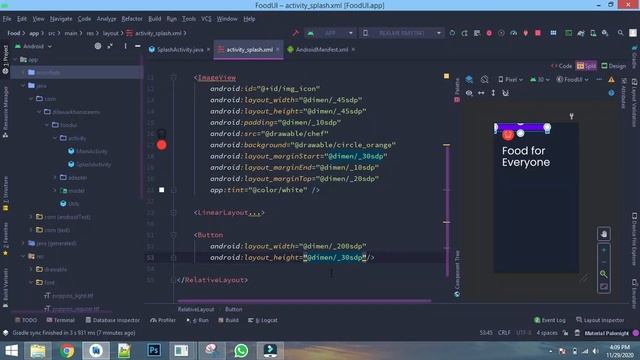
Task: Click the white color swatch in the gutter
Action: click(162, 190)
